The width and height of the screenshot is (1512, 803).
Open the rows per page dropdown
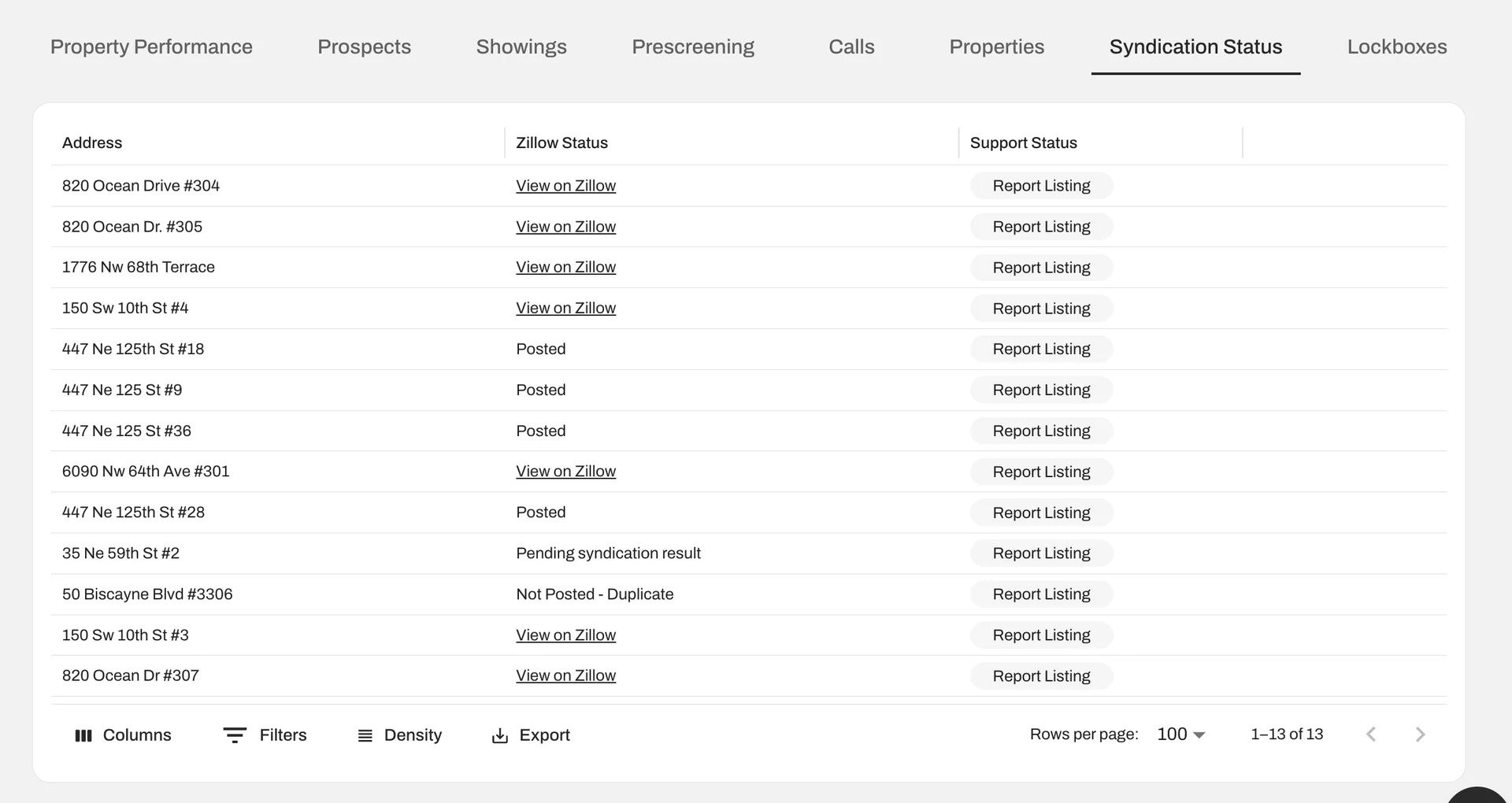[x=1171, y=734]
